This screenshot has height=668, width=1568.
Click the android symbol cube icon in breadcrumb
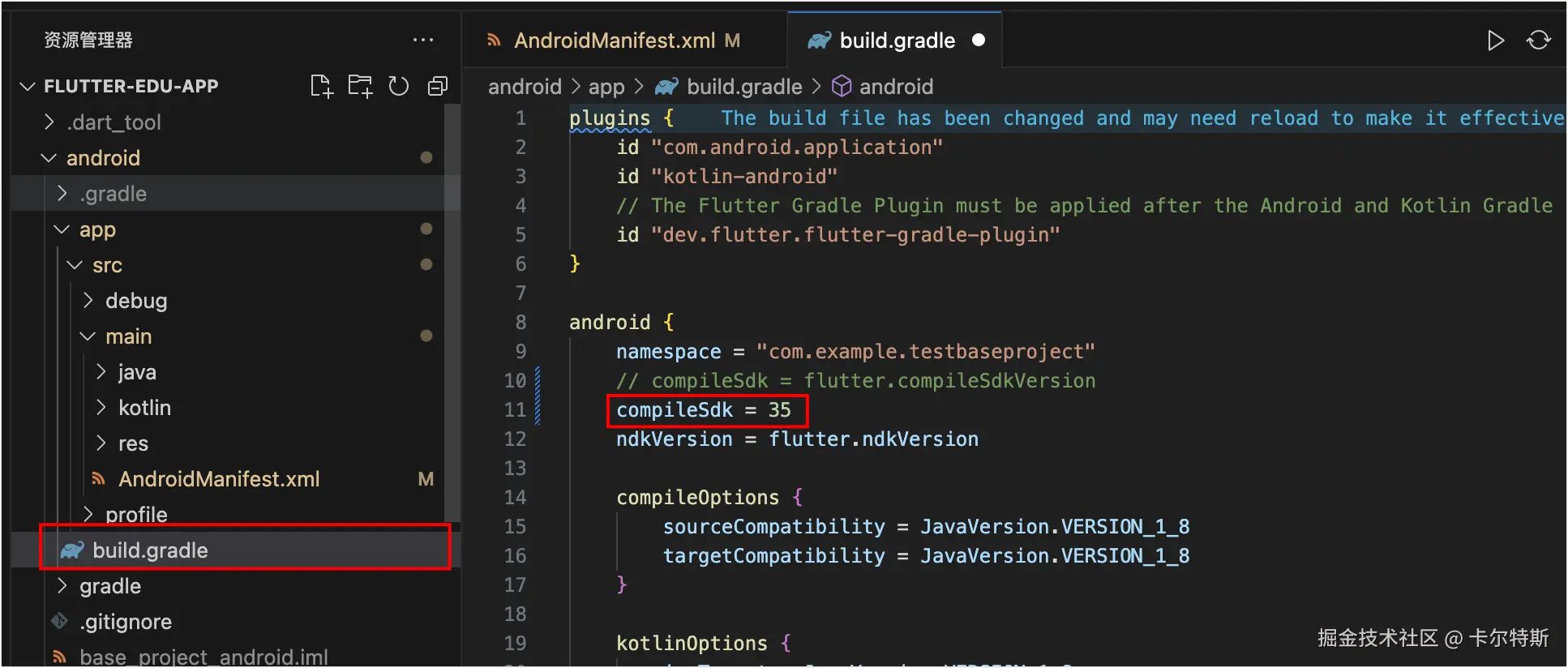click(842, 86)
